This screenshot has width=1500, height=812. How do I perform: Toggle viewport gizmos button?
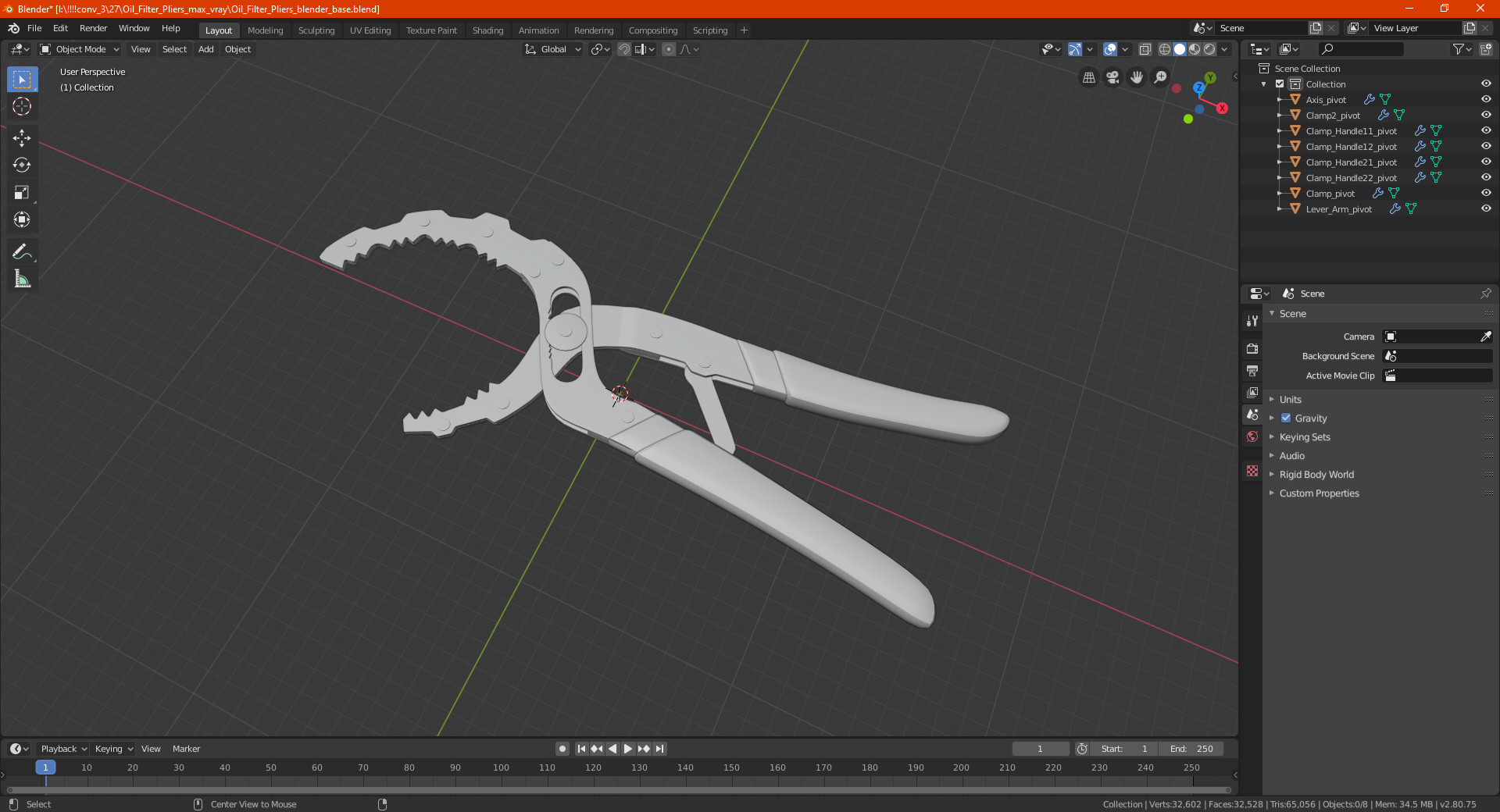coord(1075,49)
